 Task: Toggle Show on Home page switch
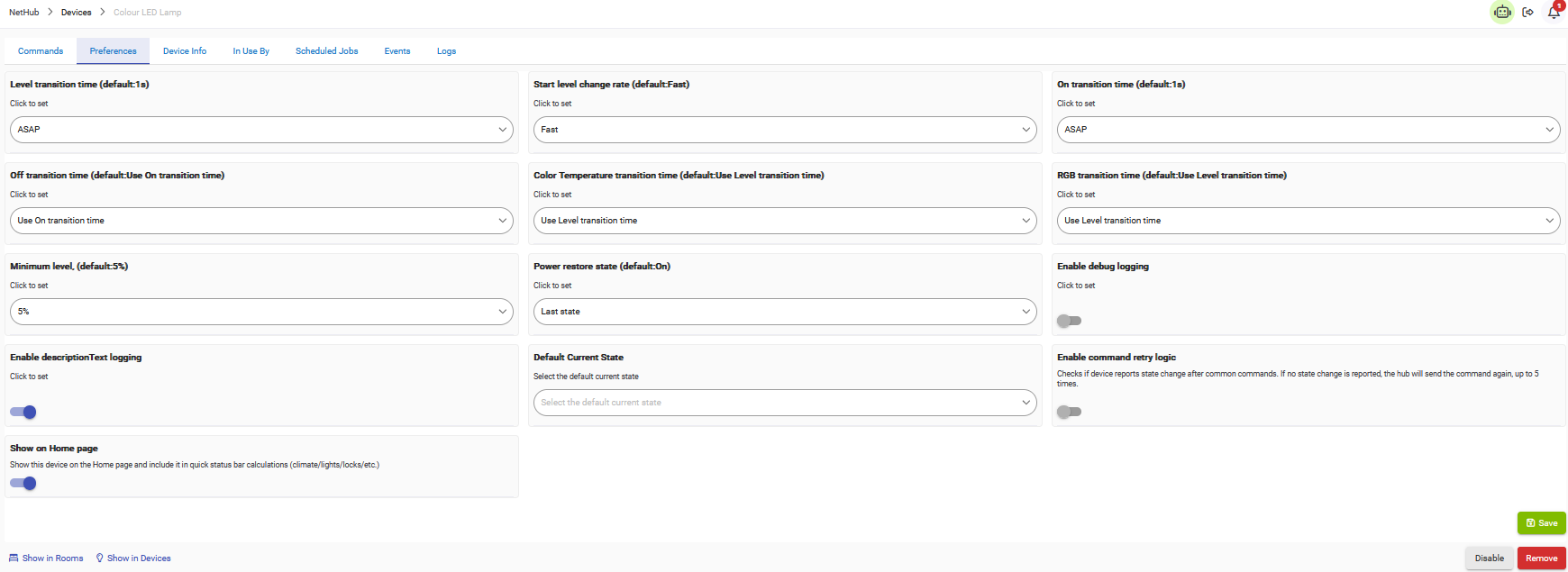(x=23, y=483)
